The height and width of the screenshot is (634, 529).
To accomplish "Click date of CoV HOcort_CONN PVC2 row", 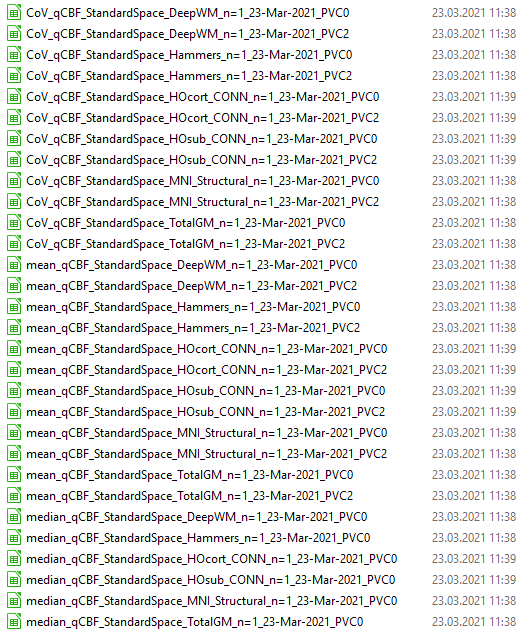I will [474, 118].
